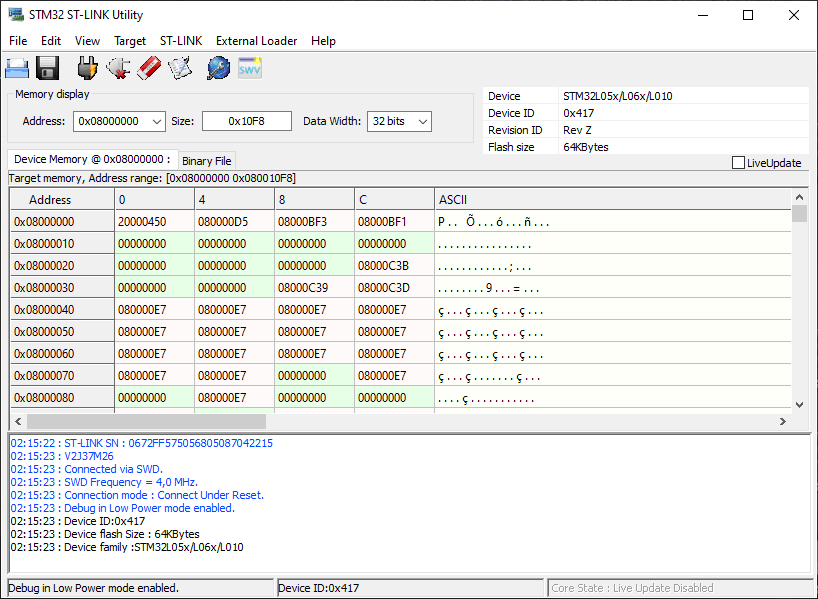Click the scroll left arrow of memory table

(x=18, y=421)
